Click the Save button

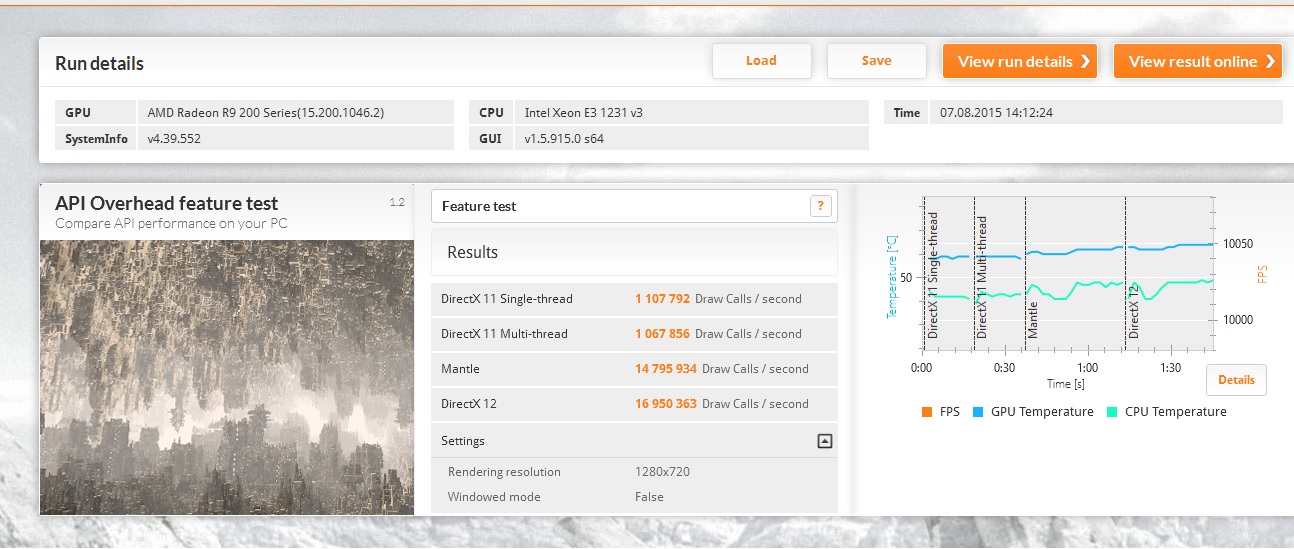click(x=876, y=61)
